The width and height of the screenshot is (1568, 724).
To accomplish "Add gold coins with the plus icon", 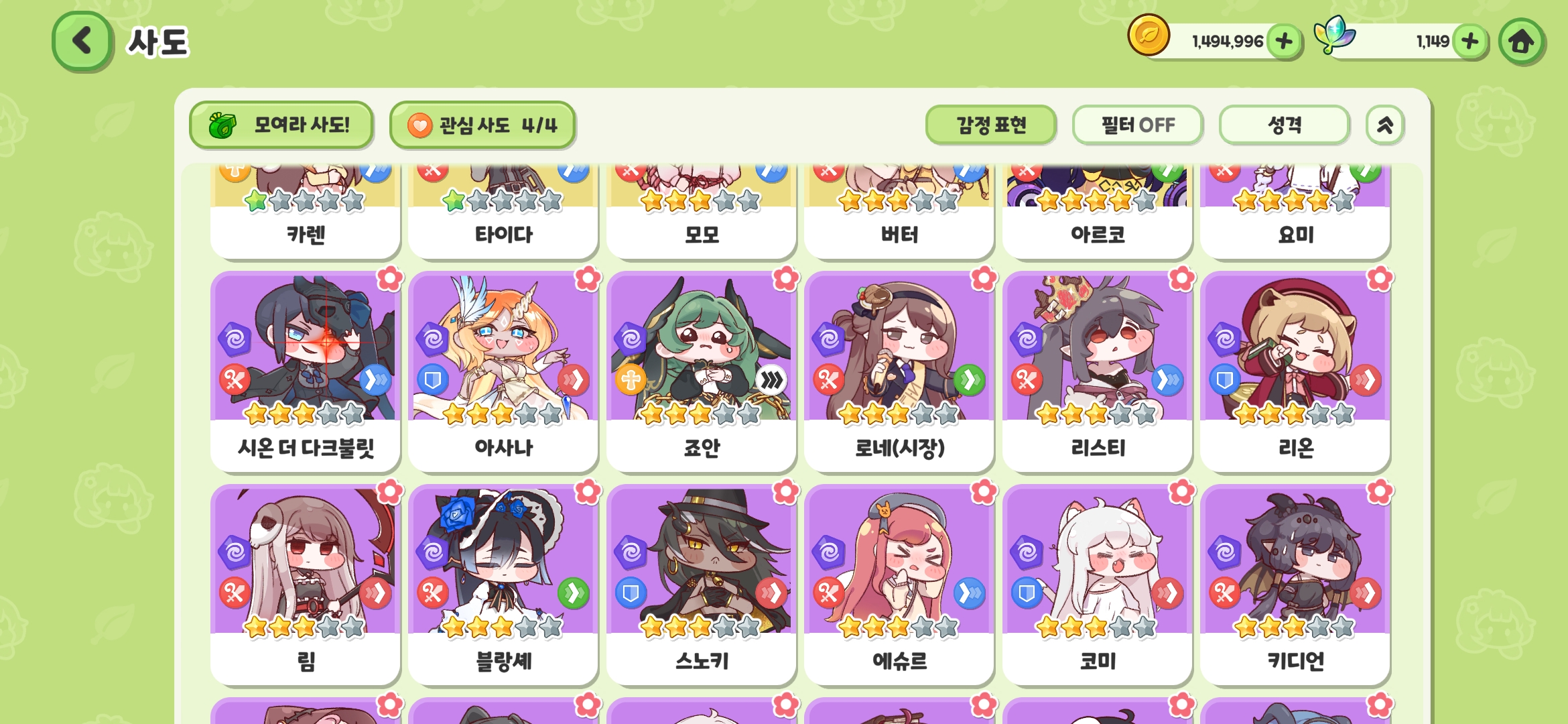I will click(x=1284, y=42).
